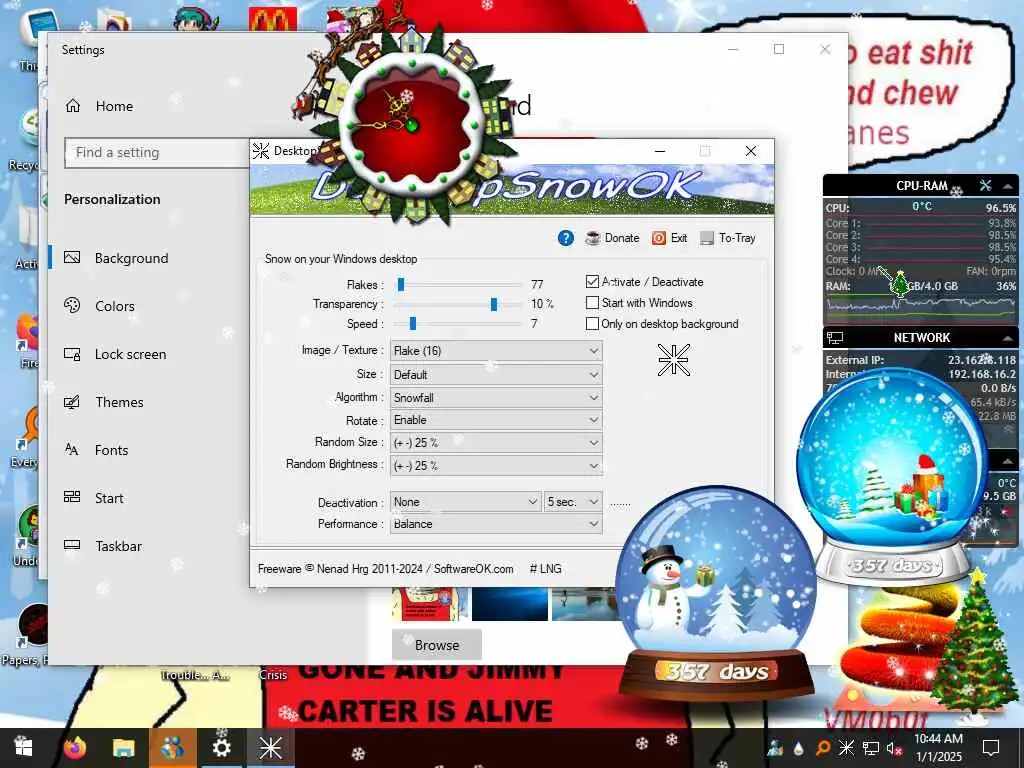1024x768 pixels.
Task: Enable Only on desktop background checkbox
Action: 592,323
